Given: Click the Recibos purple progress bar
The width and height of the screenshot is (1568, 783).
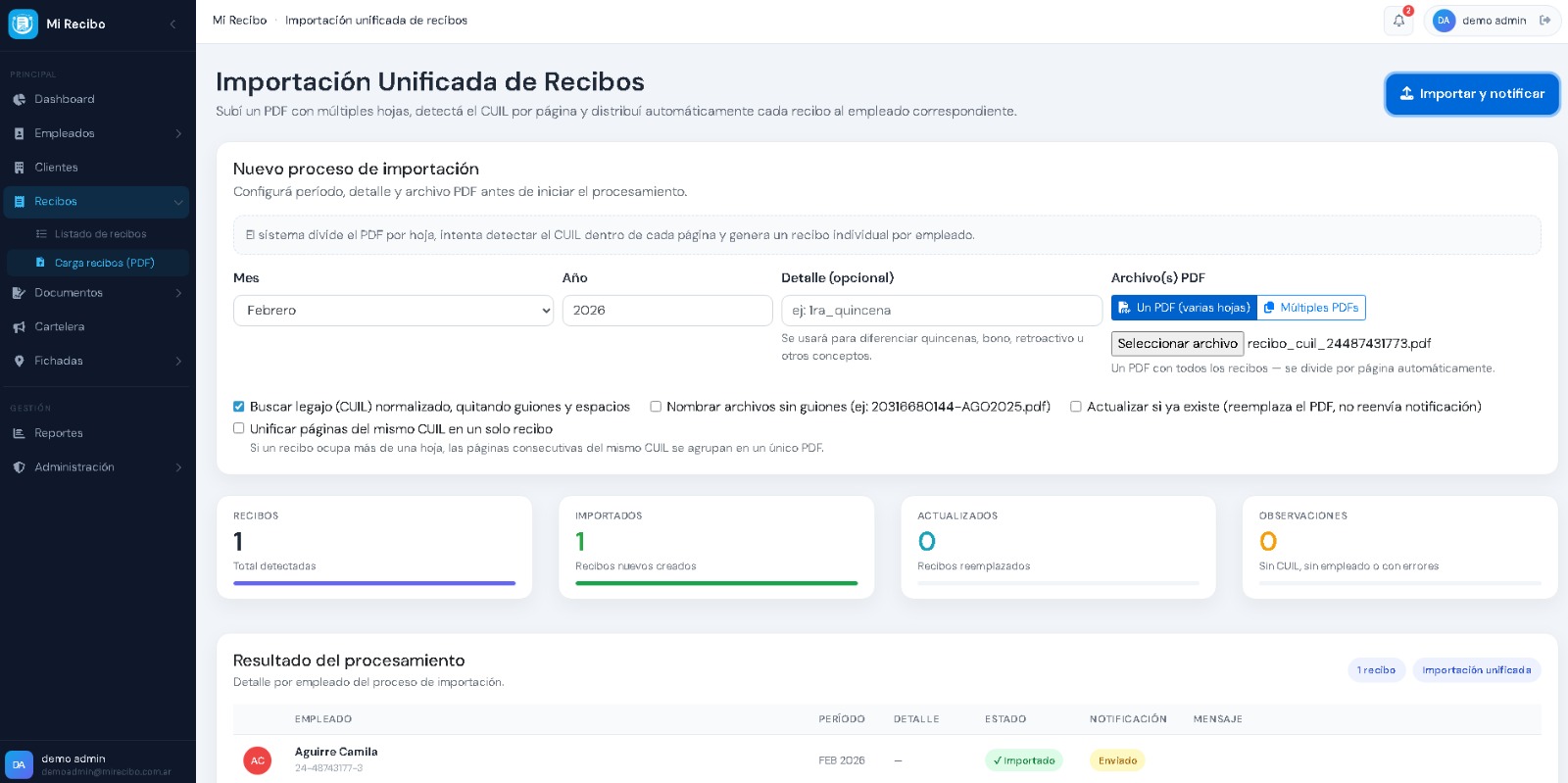Looking at the screenshot, I should click(374, 583).
